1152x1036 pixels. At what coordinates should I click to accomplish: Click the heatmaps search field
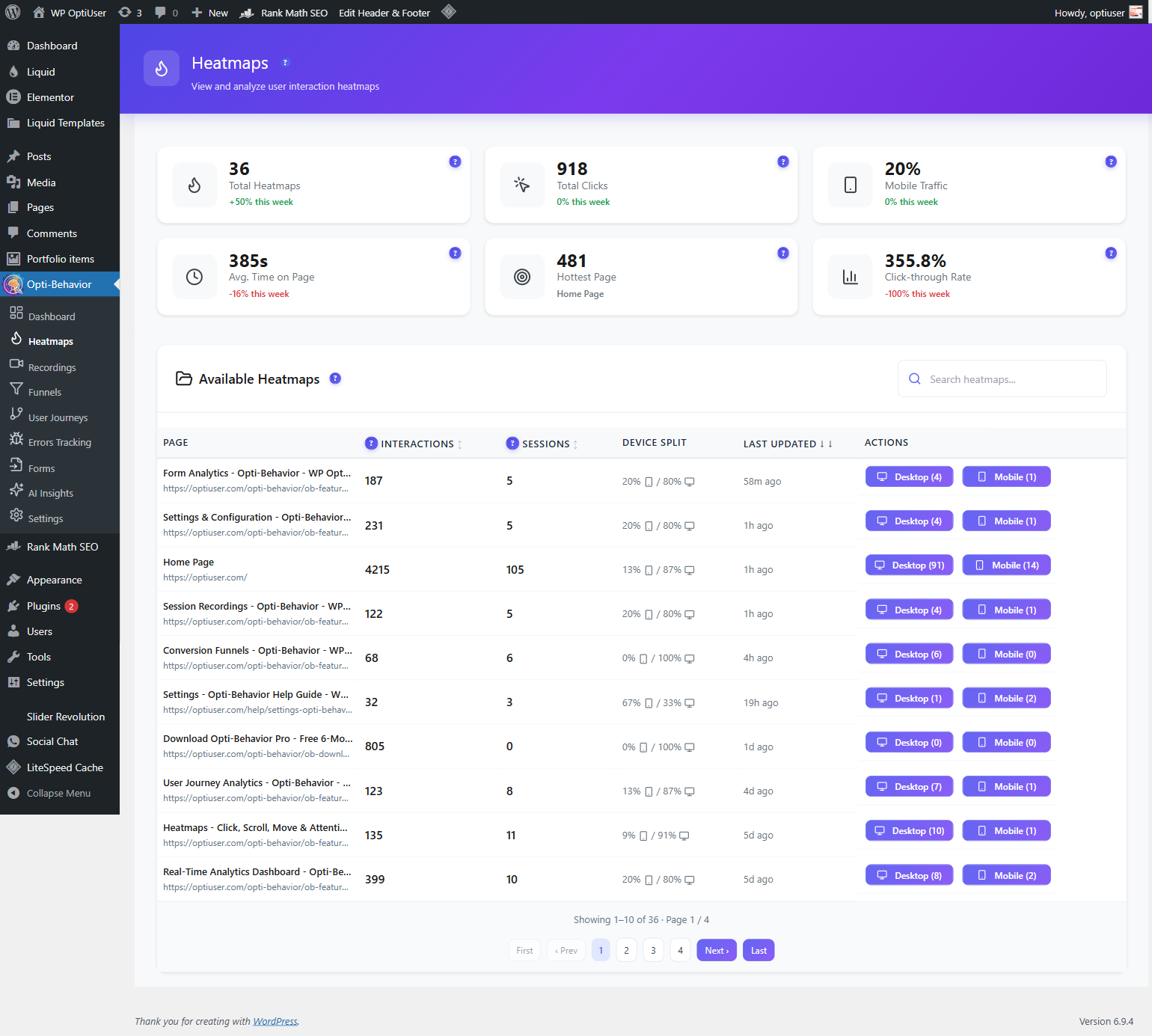click(x=1002, y=378)
